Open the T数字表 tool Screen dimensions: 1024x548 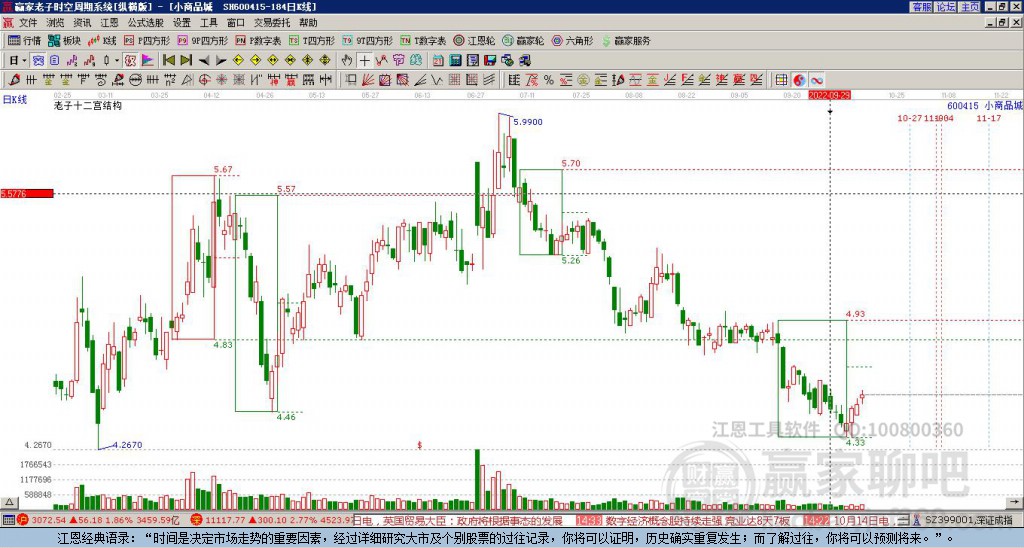[424, 40]
